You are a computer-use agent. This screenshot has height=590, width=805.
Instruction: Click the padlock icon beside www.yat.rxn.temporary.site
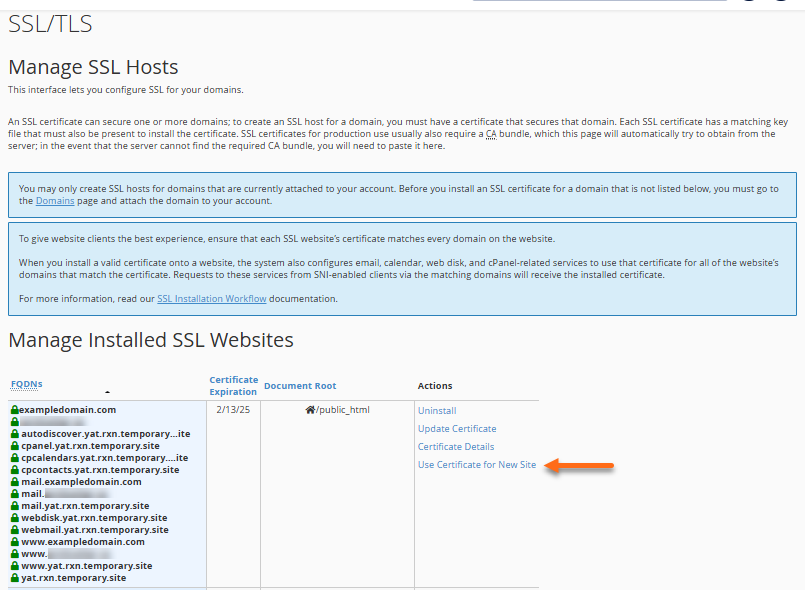[13, 565]
